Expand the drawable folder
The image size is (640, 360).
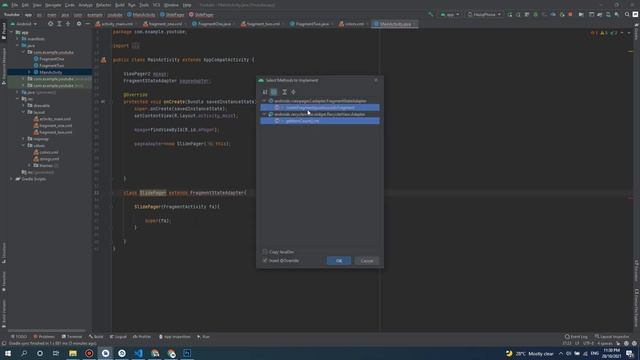coord(24,105)
